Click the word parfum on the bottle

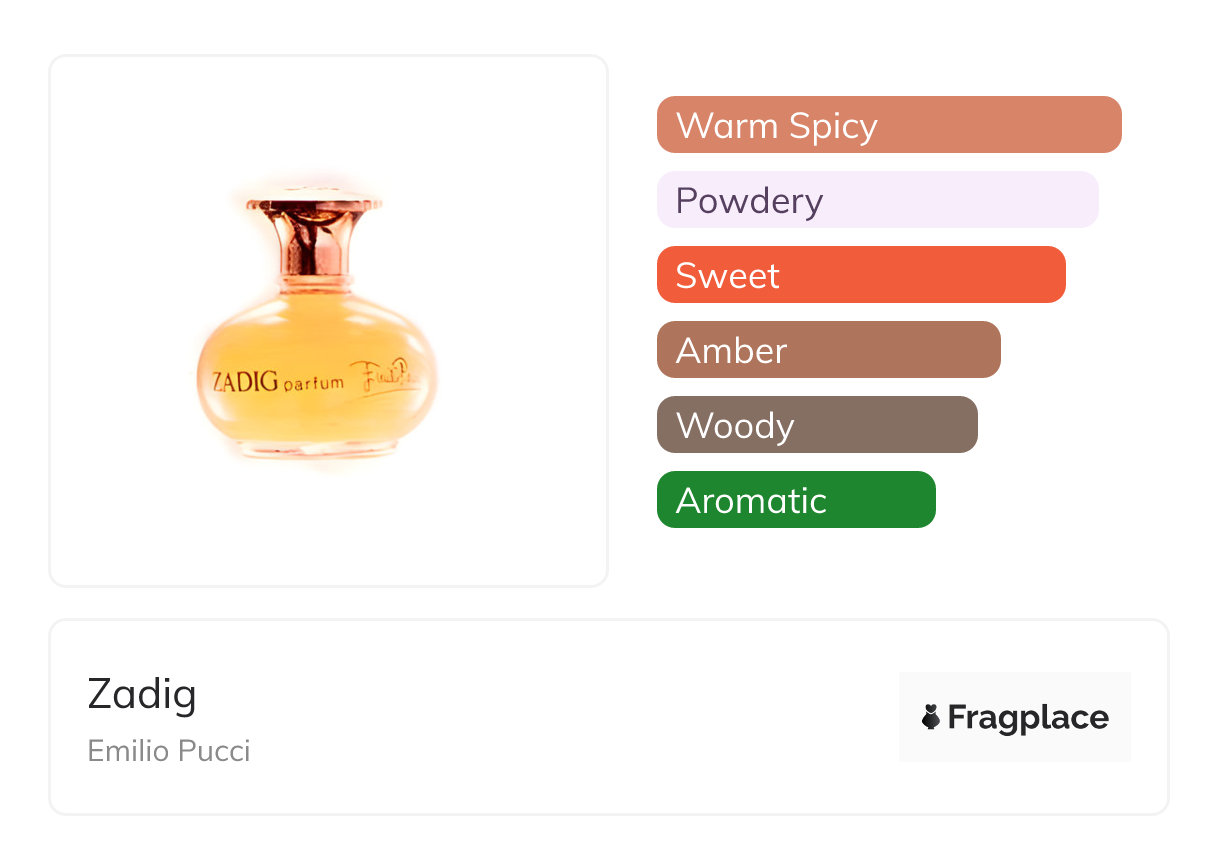312,383
